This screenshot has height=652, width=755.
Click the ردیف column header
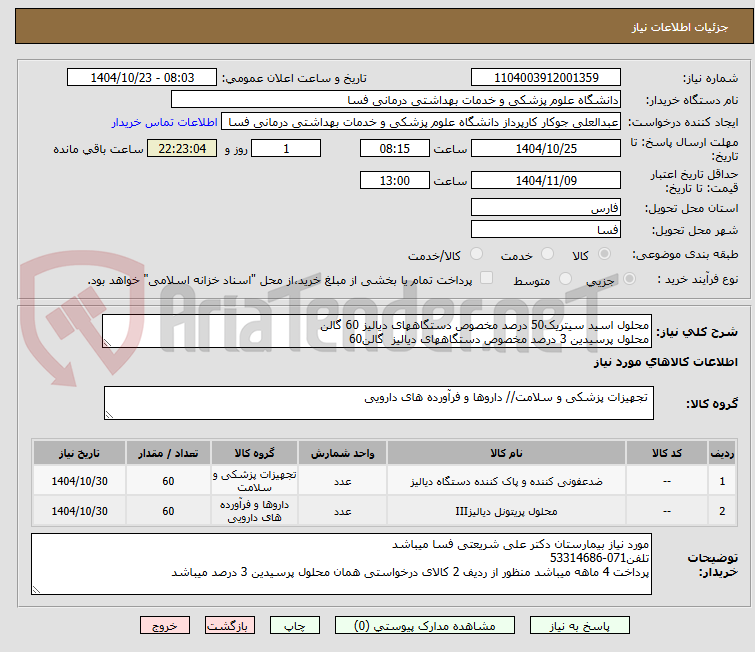tap(722, 453)
